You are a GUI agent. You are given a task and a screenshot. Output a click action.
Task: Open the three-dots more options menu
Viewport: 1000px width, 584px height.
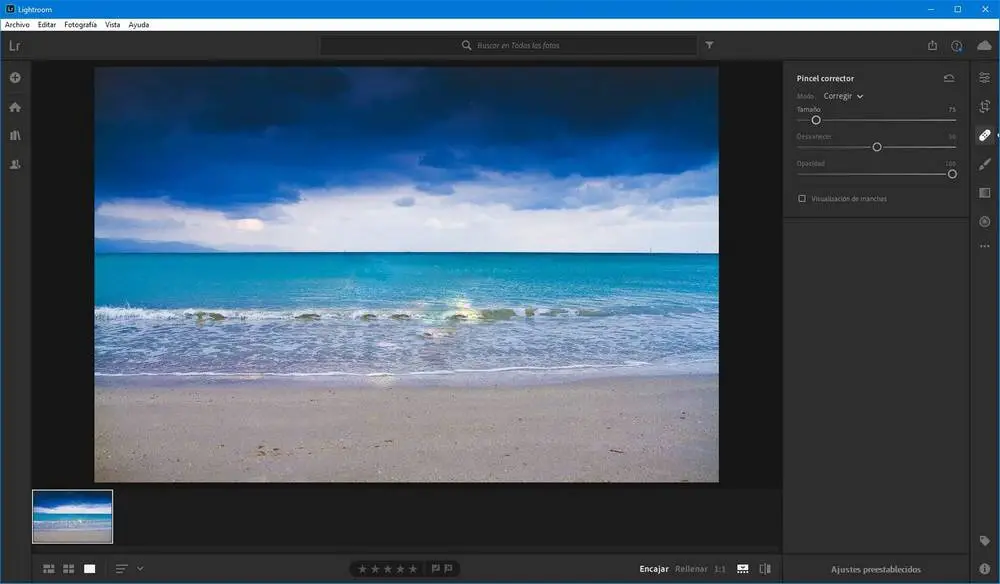coord(984,246)
